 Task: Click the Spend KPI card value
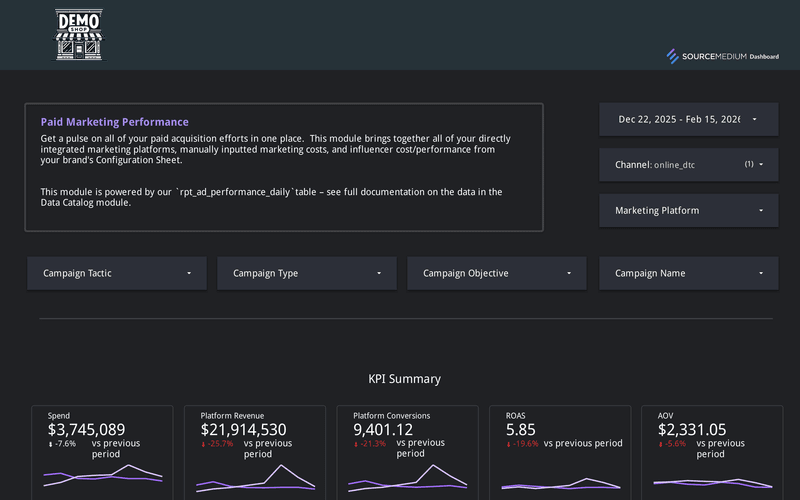[x=87, y=430]
